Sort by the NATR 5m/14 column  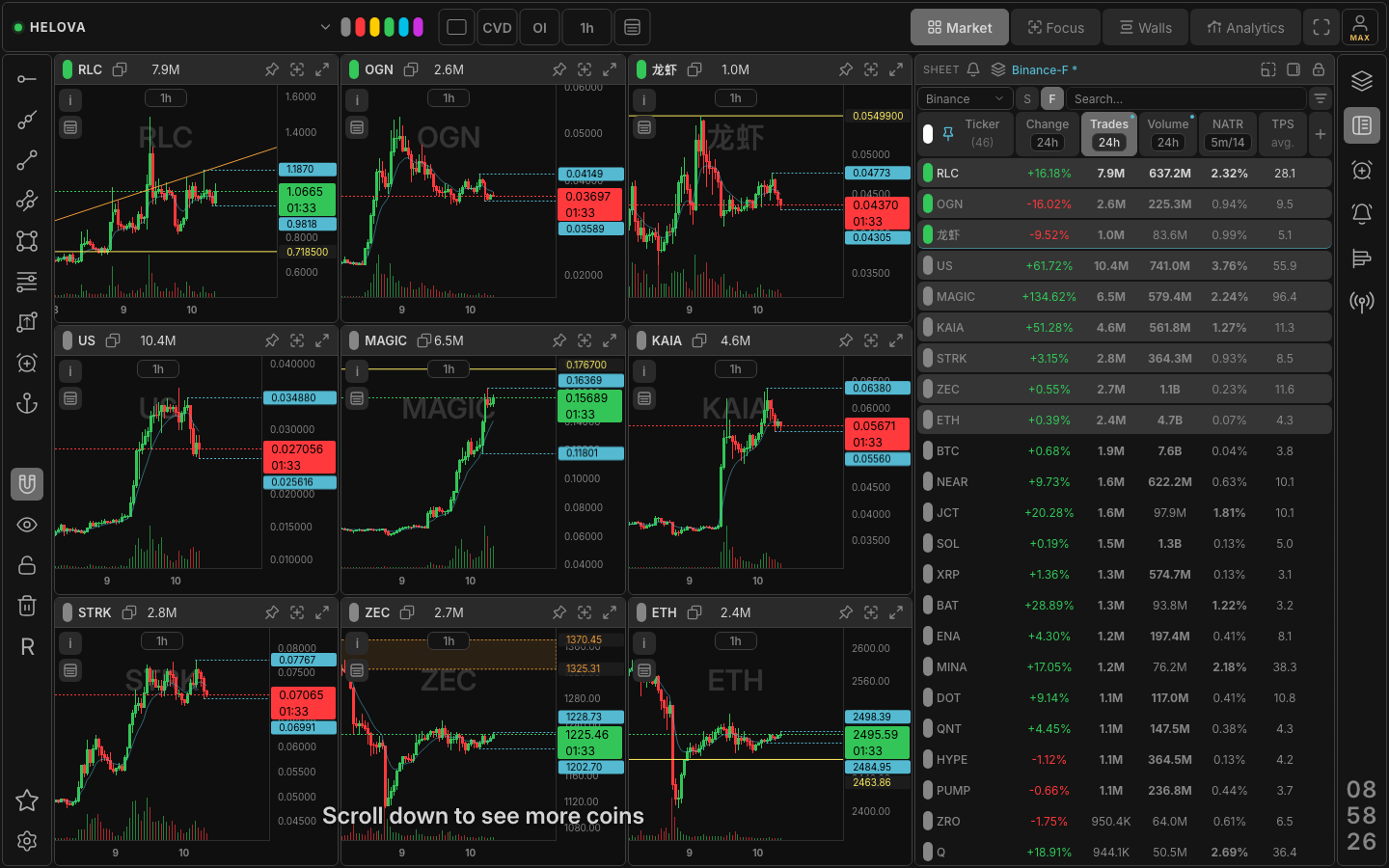[x=1228, y=134]
